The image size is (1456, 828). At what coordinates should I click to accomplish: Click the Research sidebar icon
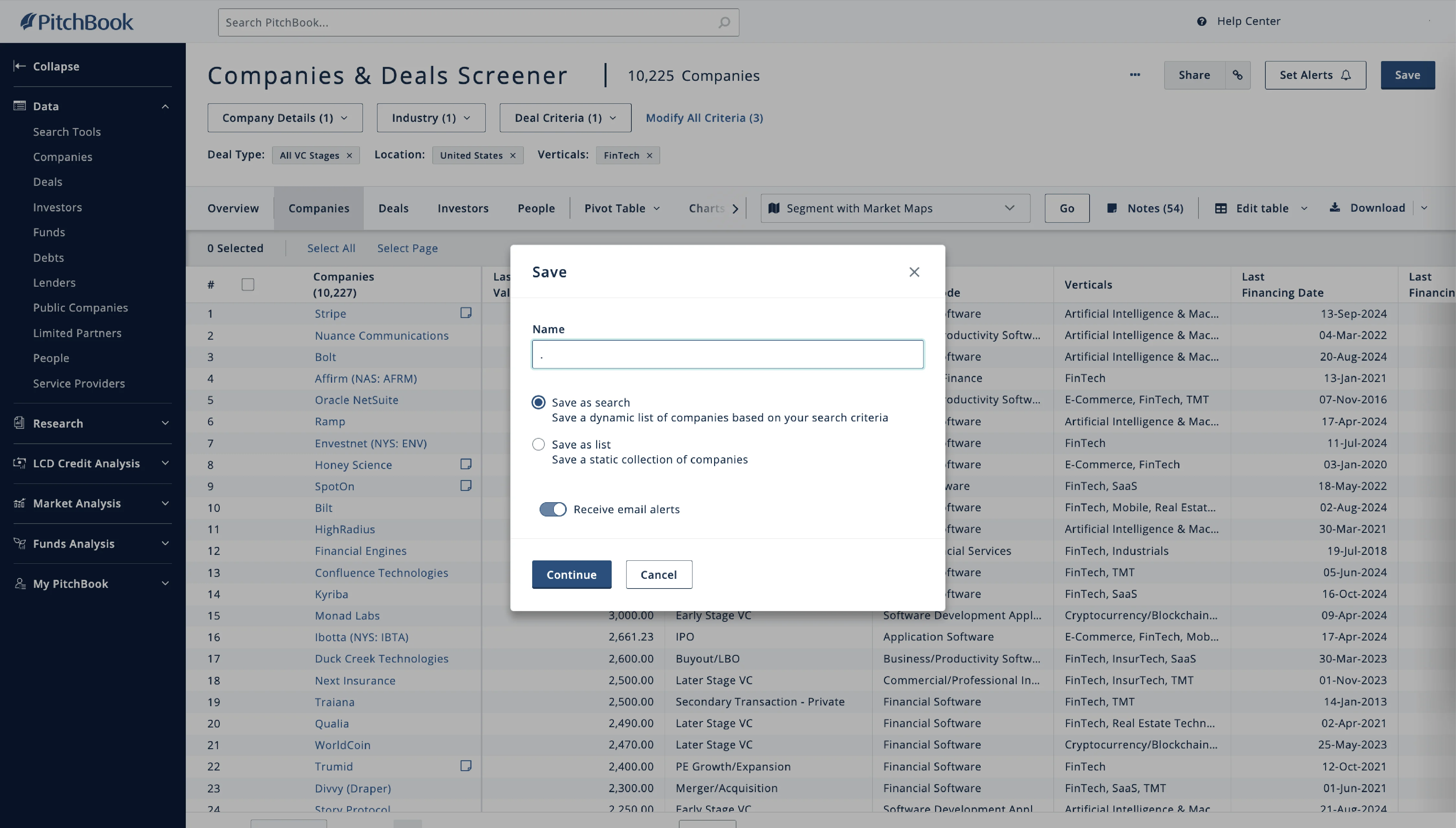(19, 422)
